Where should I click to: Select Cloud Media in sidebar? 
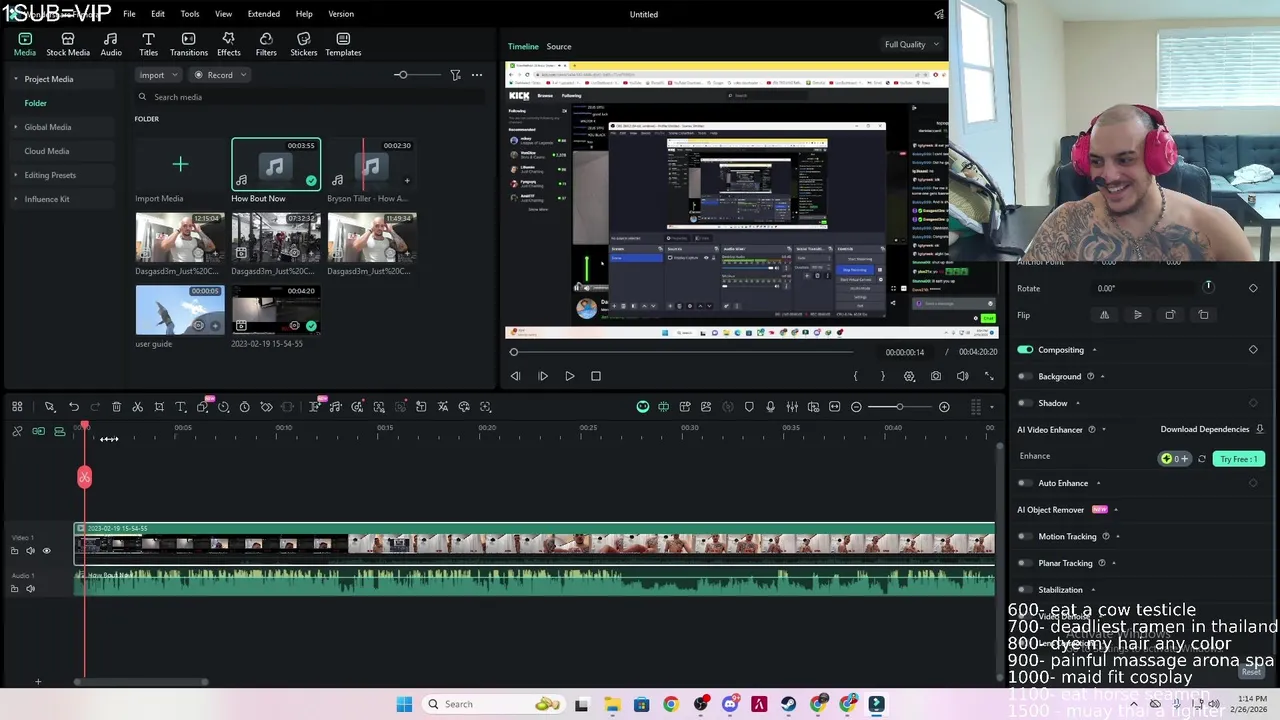point(46,151)
